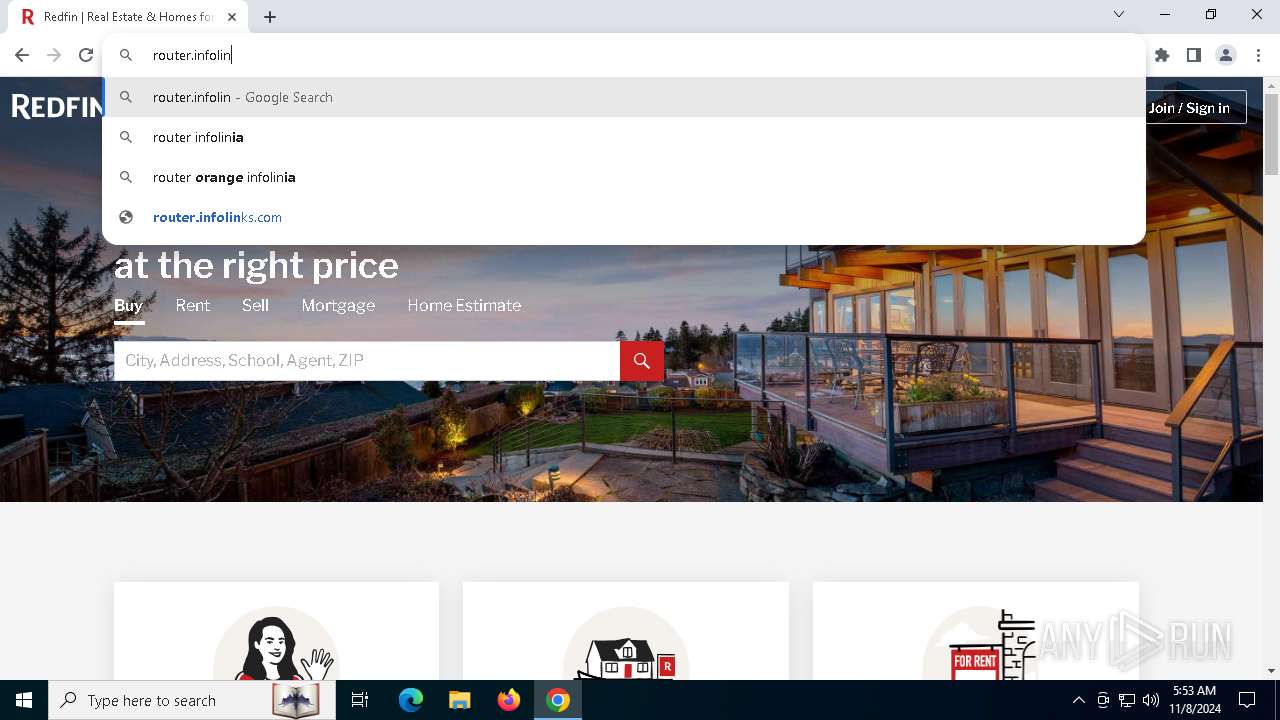Screen dimensions: 1280x720
Task: Open the Chrome profile avatar icon
Action: tap(1226, 55)
